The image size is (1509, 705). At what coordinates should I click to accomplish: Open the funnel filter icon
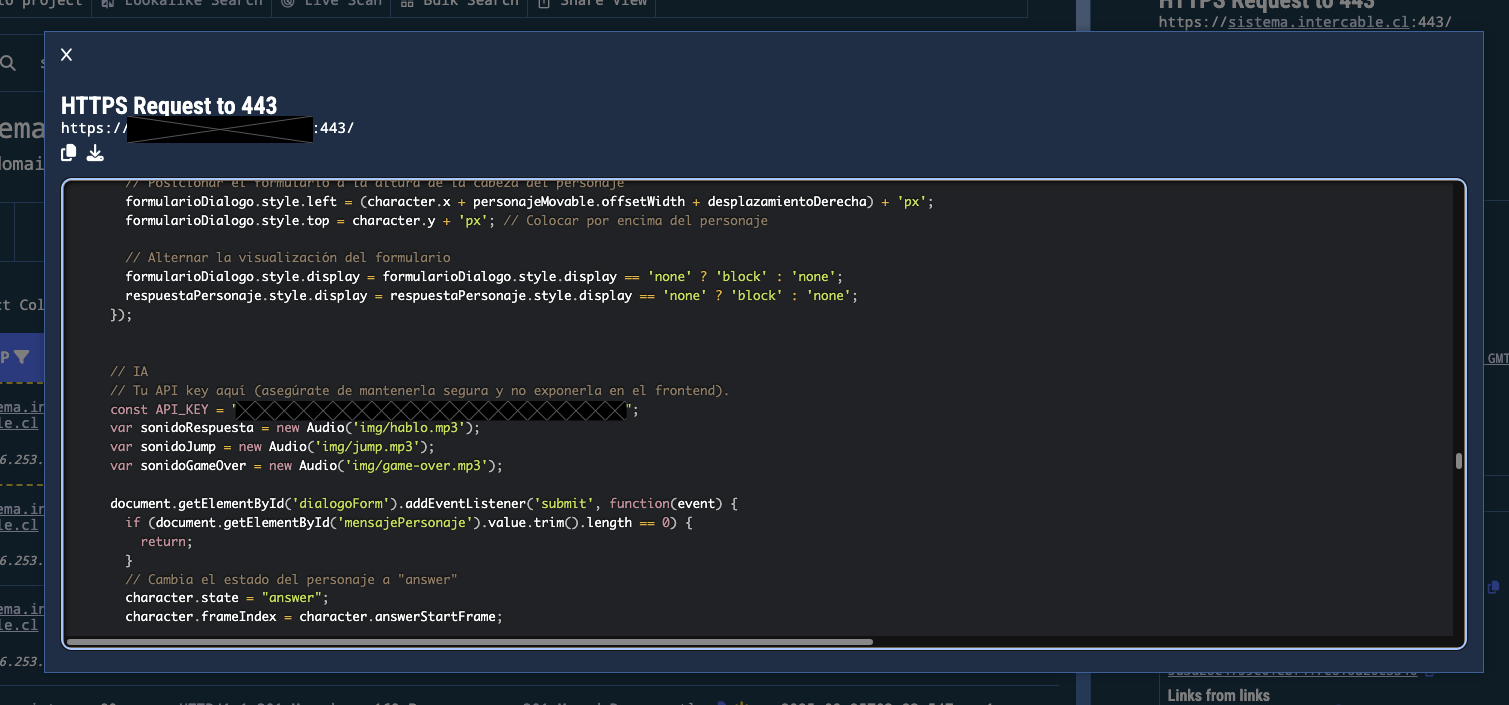pyautogui.click(x=21, y=358)
